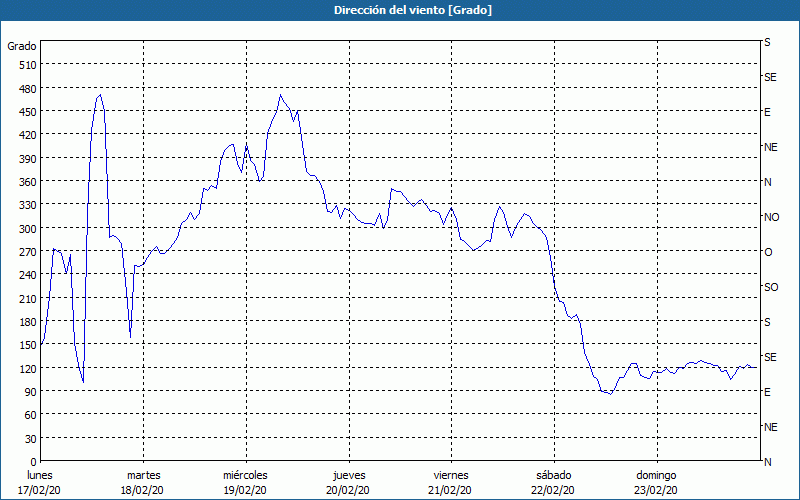The image size is (800, 500).
Task: Click the 'domingo' day label
Action: tap(656, 476)
